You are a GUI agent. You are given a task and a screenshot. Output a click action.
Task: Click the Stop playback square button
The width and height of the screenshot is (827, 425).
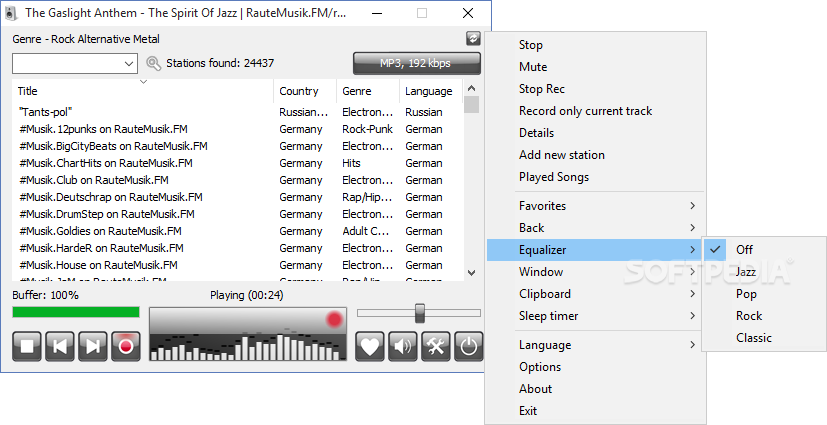coord(26,346)
